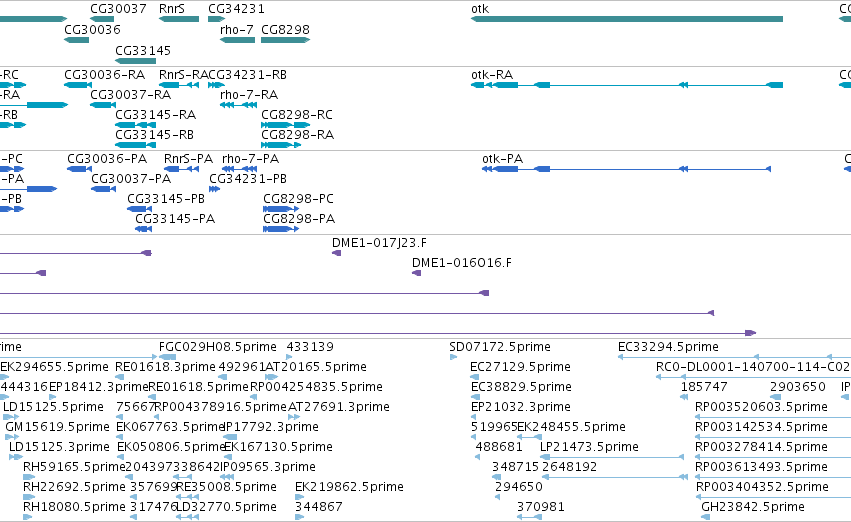851x522 pixels.
Task: Click the EK219862.5prime EST
Action: 300,497
